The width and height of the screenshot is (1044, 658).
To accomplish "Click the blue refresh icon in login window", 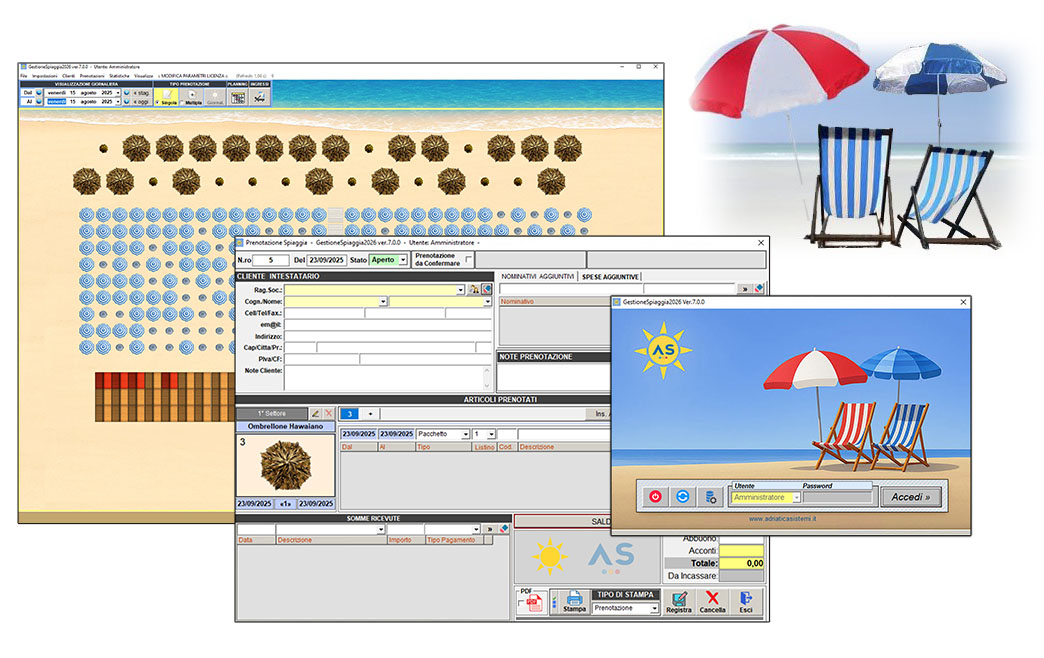I will (683, 496).
